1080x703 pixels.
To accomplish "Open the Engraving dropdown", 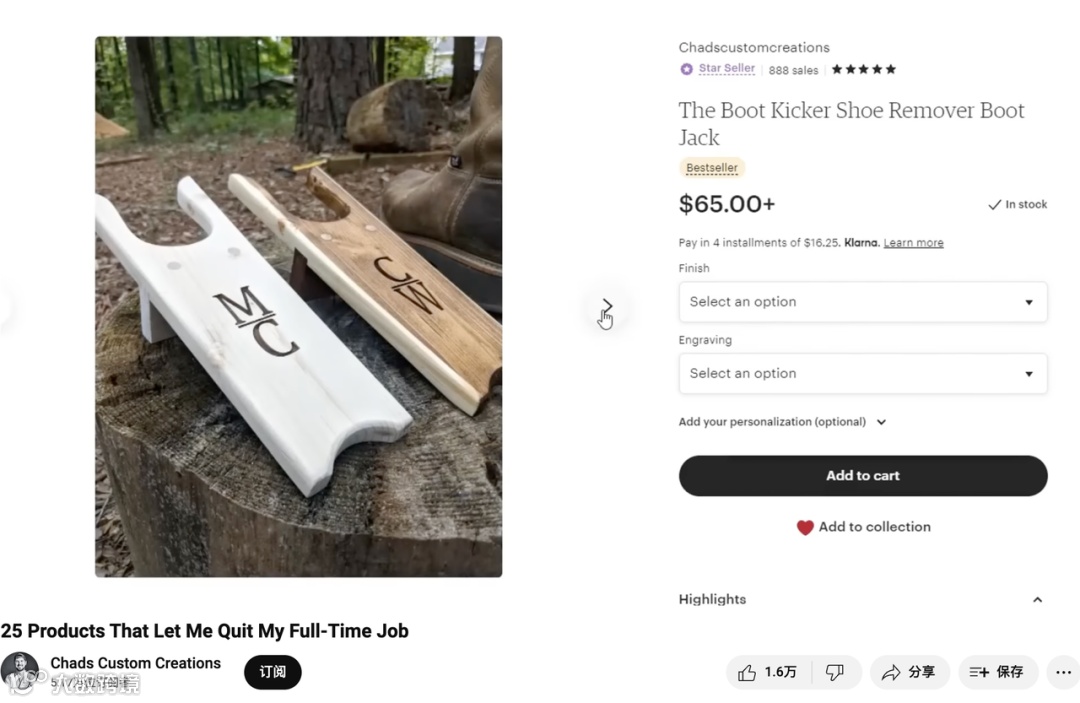I will point(862,374).
